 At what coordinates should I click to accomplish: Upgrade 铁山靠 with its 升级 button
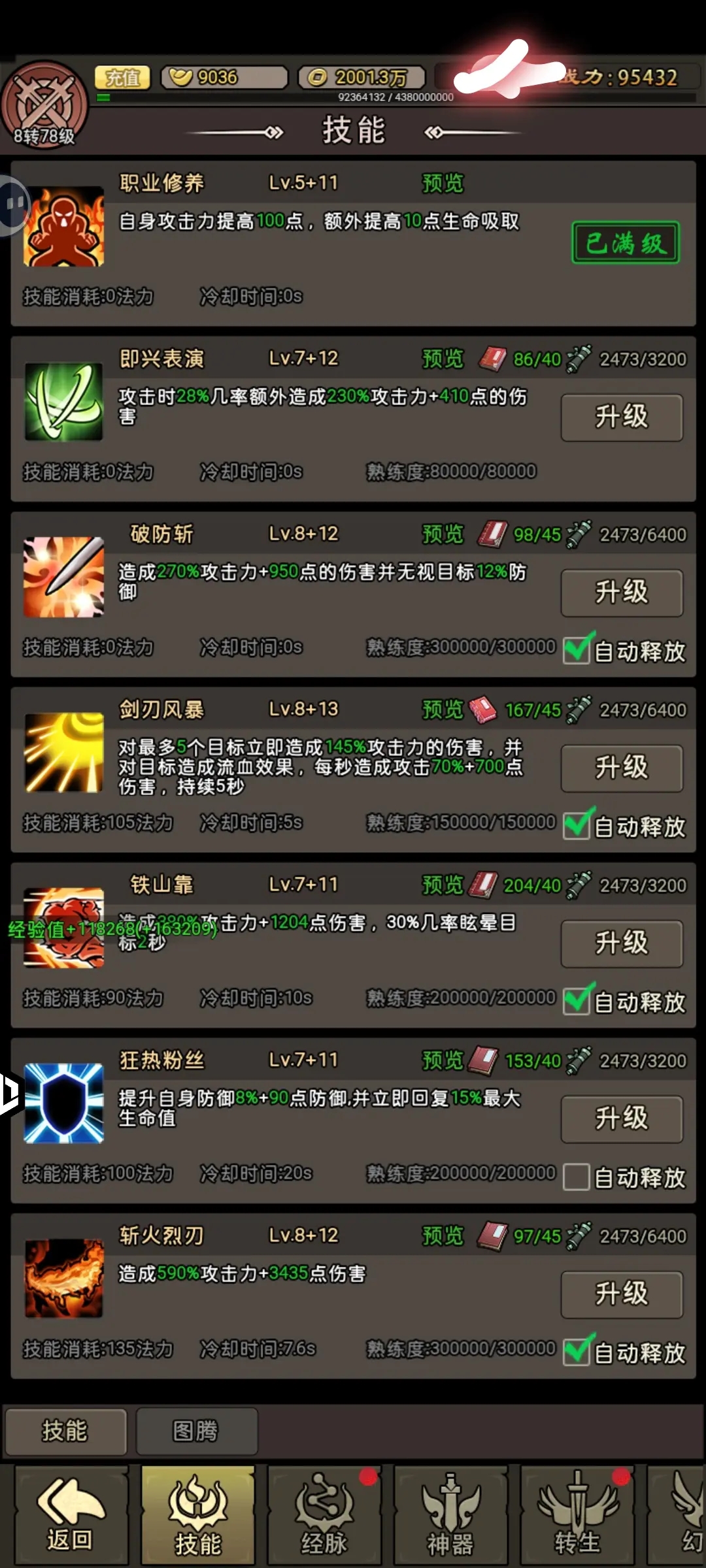click(x=622, y=943)
